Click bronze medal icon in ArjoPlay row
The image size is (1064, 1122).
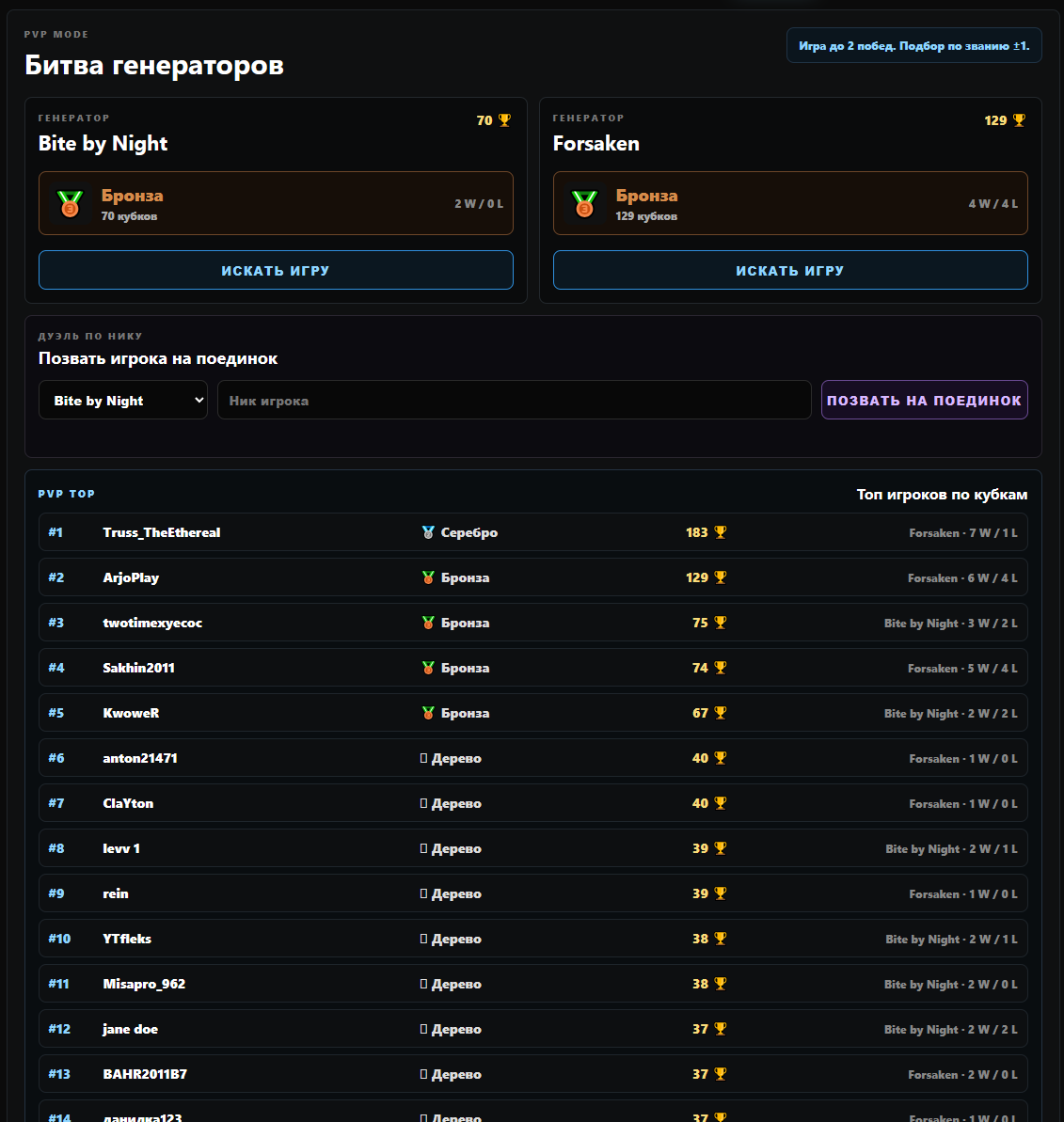click(428, 577)
